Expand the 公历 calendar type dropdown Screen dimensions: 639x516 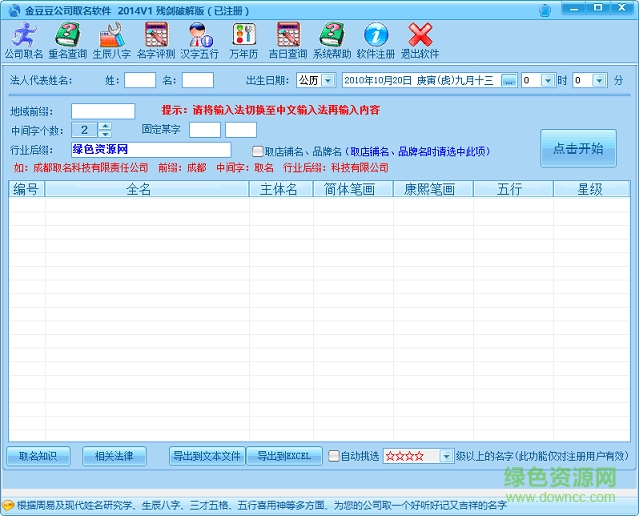pyautogui.click(x=327, y=80)
